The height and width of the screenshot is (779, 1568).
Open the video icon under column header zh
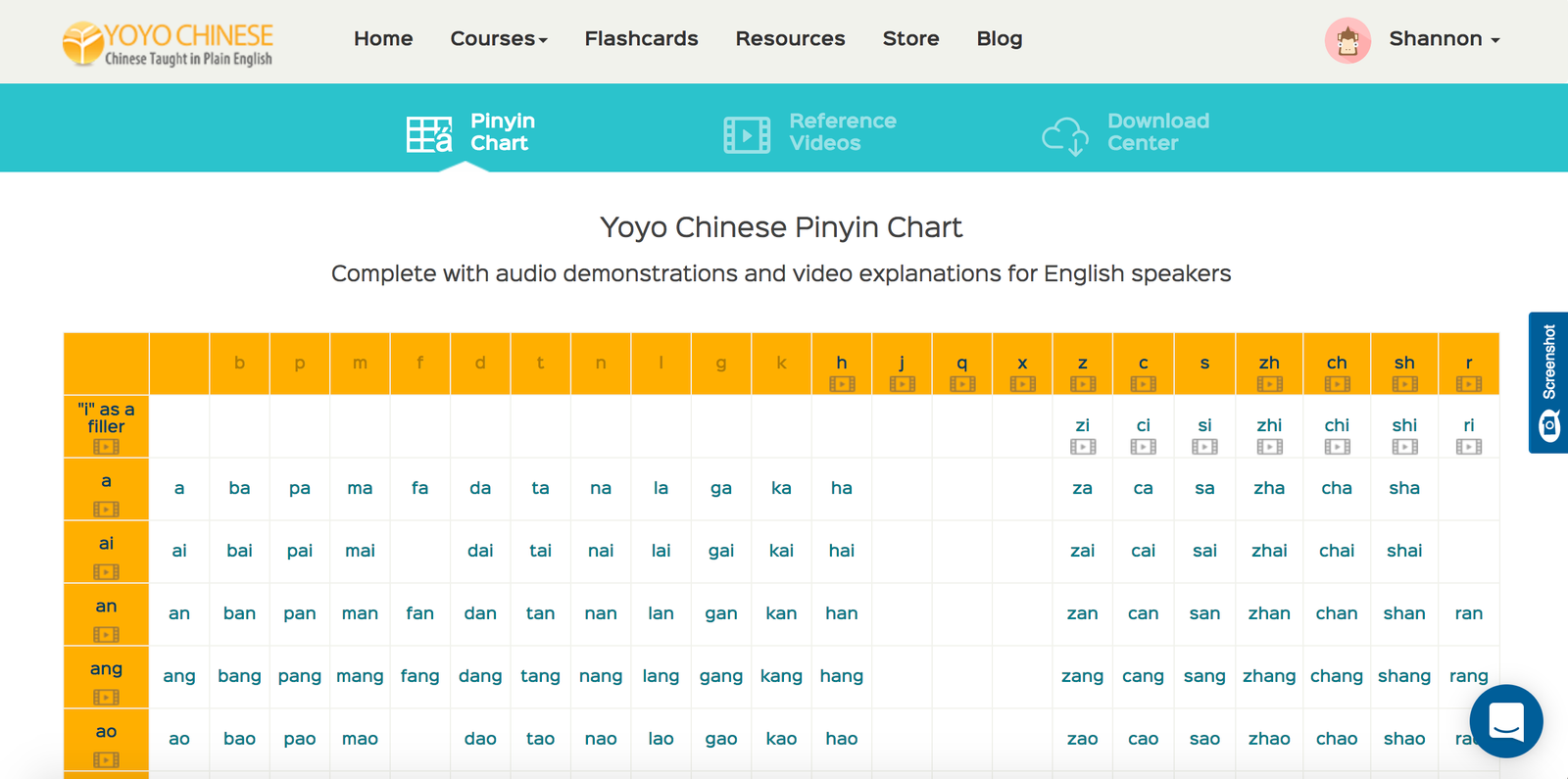[x=1269, y=384]
